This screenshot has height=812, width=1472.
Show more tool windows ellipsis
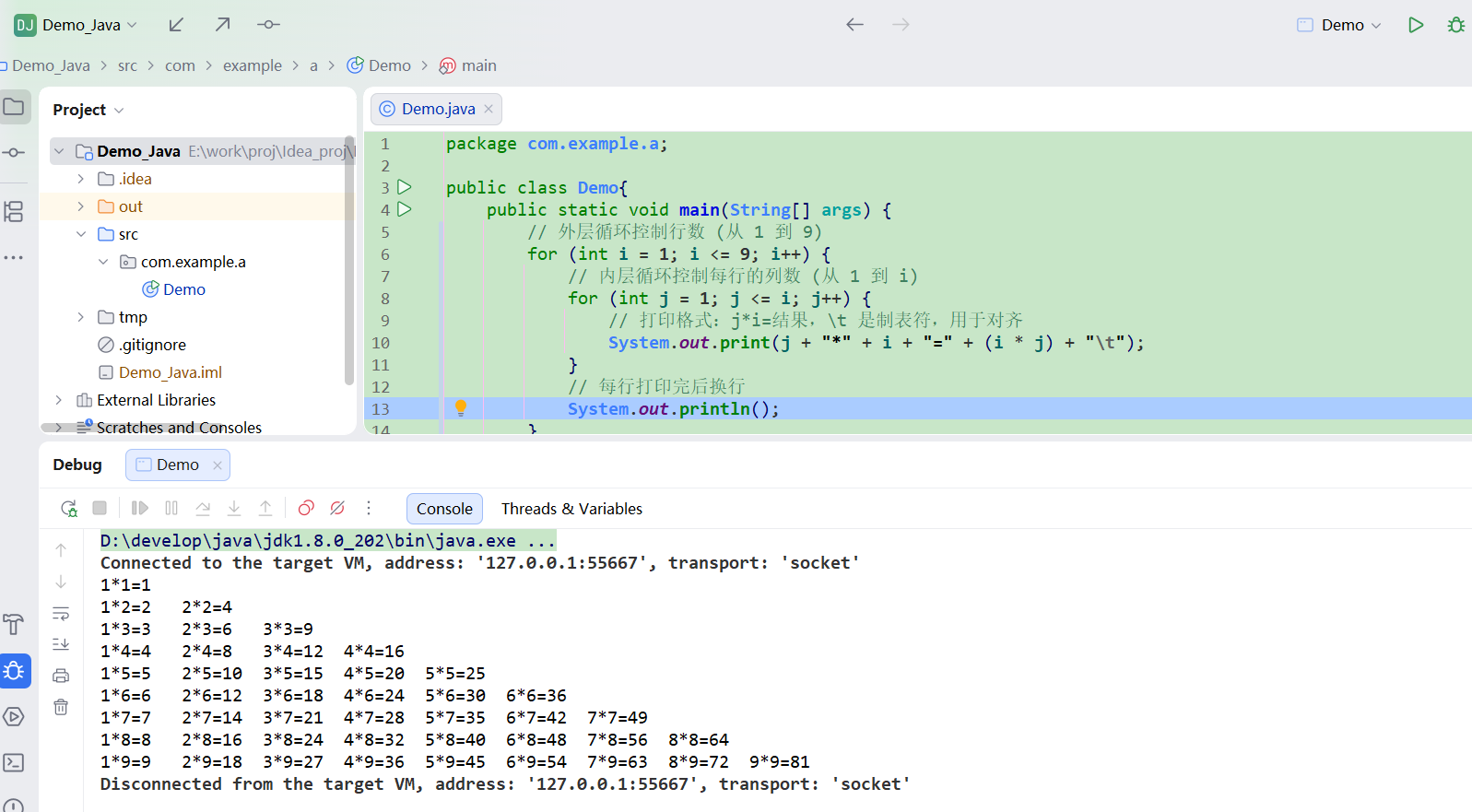click(x=14, y=258)
